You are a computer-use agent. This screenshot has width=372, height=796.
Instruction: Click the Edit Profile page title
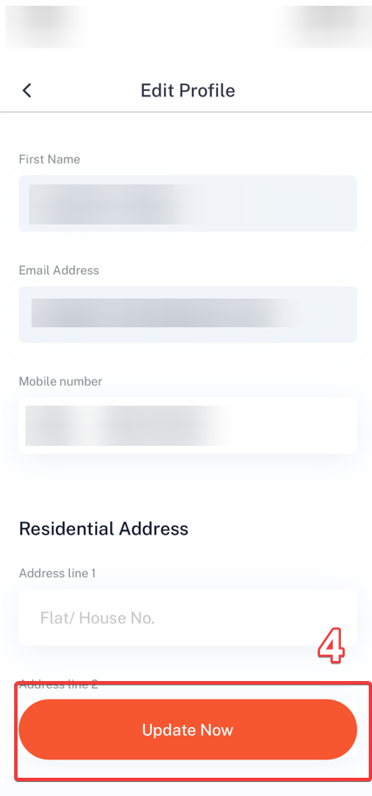coord(188,91)
